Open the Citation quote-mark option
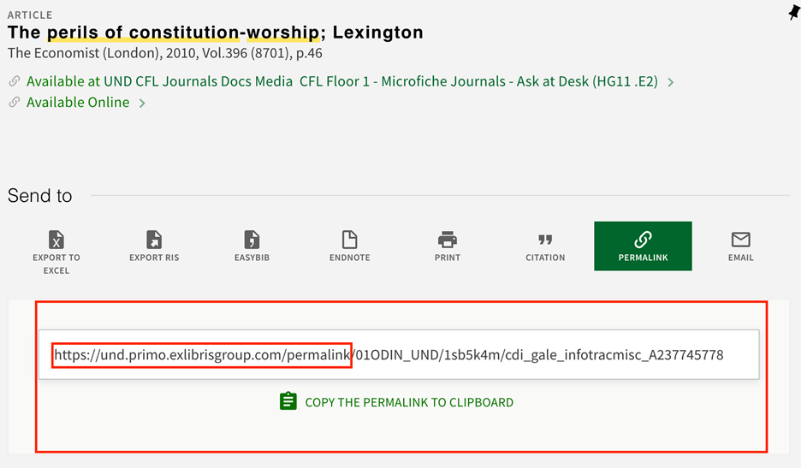Screen dimensions: 801x468 point(545,246)
